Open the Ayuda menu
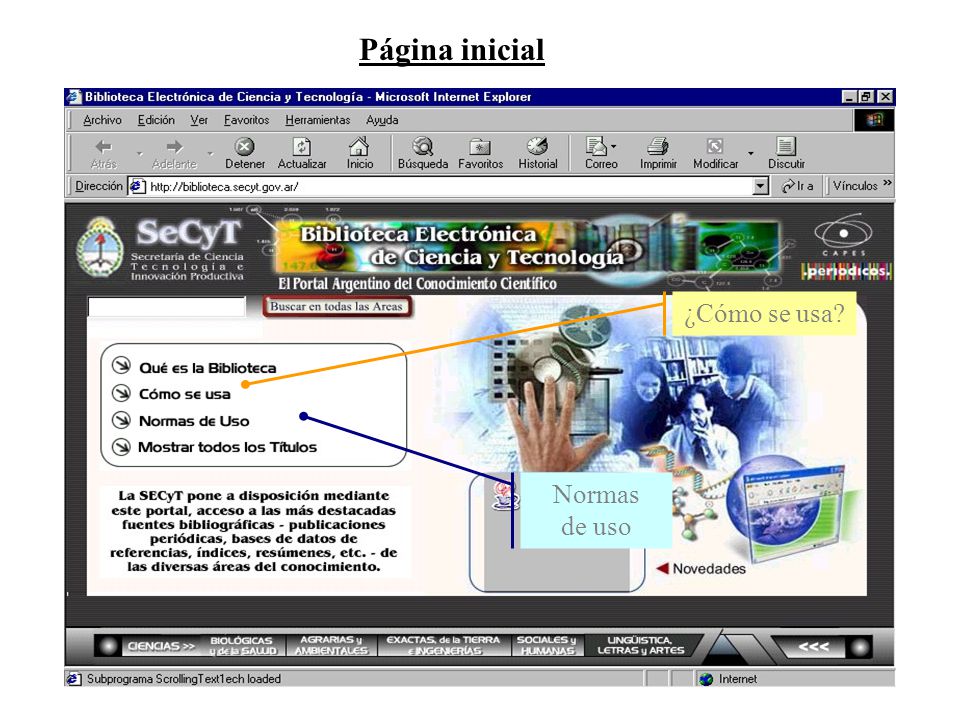Image resolution: width=960 pixels, height=720 pixels. tap(382, 120)
